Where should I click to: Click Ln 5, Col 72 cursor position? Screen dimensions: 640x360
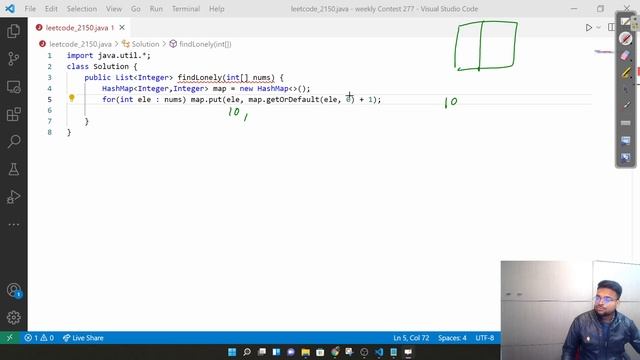click(x=411, y=338)
